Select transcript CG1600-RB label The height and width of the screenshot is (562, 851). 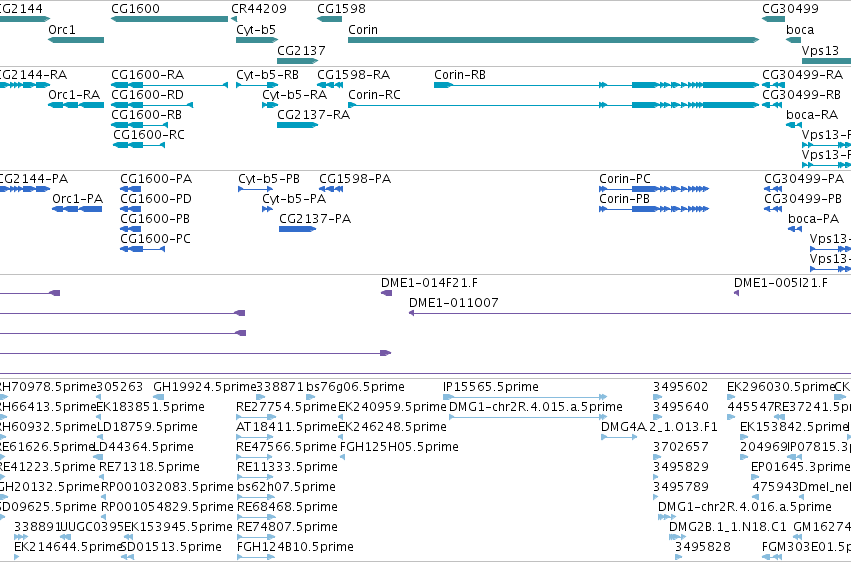tap(147, 115)
